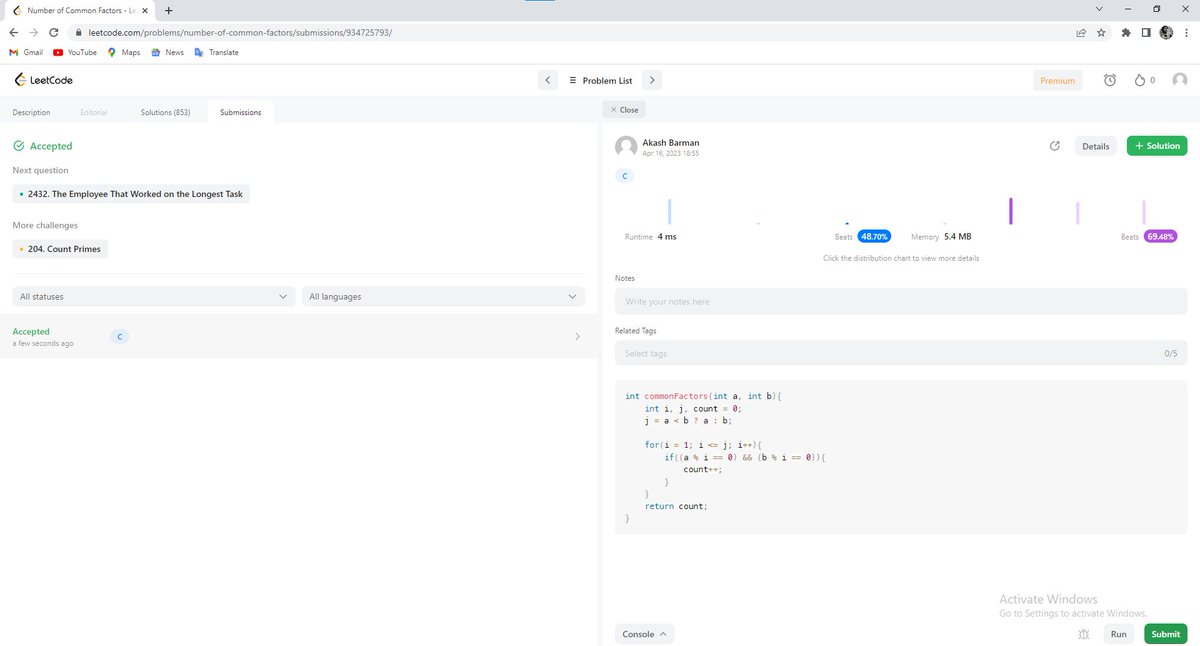1200x646 pixels.
Task: Expand the Console panel
Action: coord(644,634)
